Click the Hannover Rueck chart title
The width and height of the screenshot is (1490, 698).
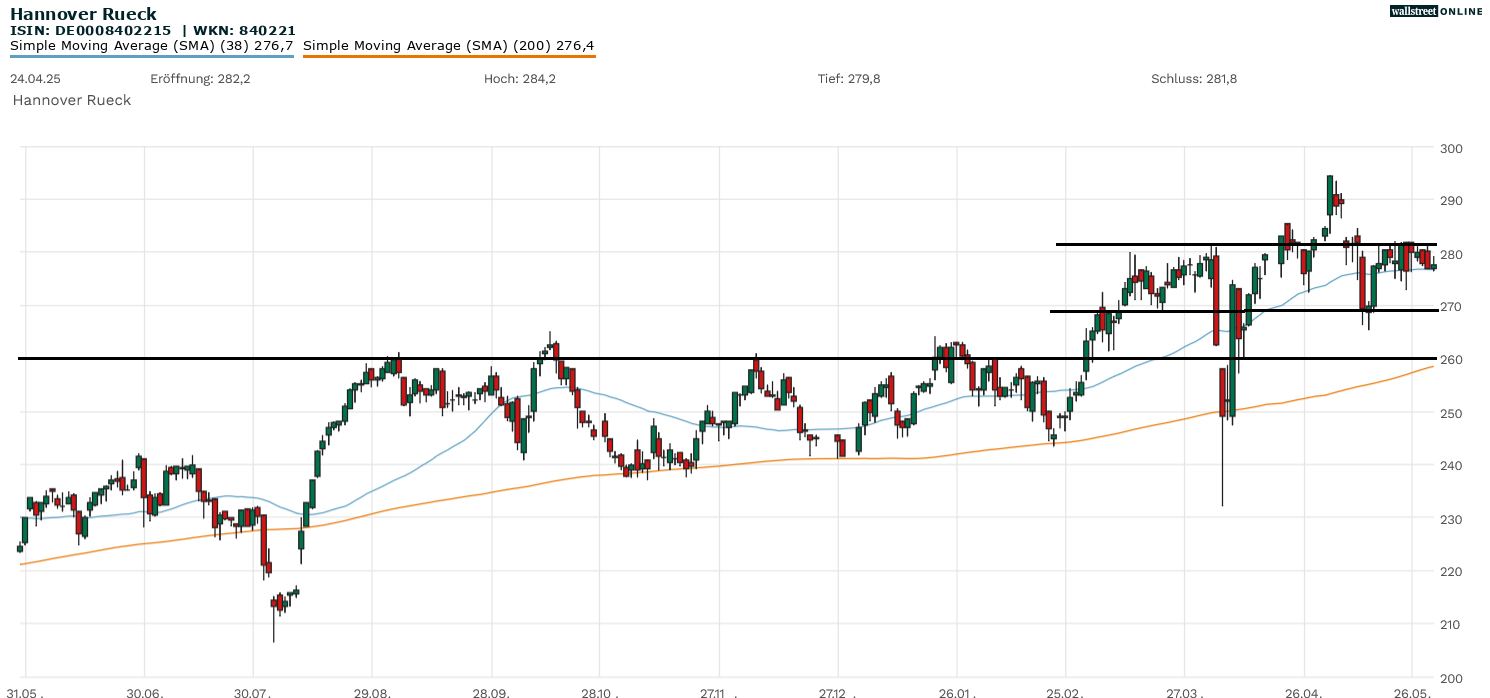click(83, 14)
